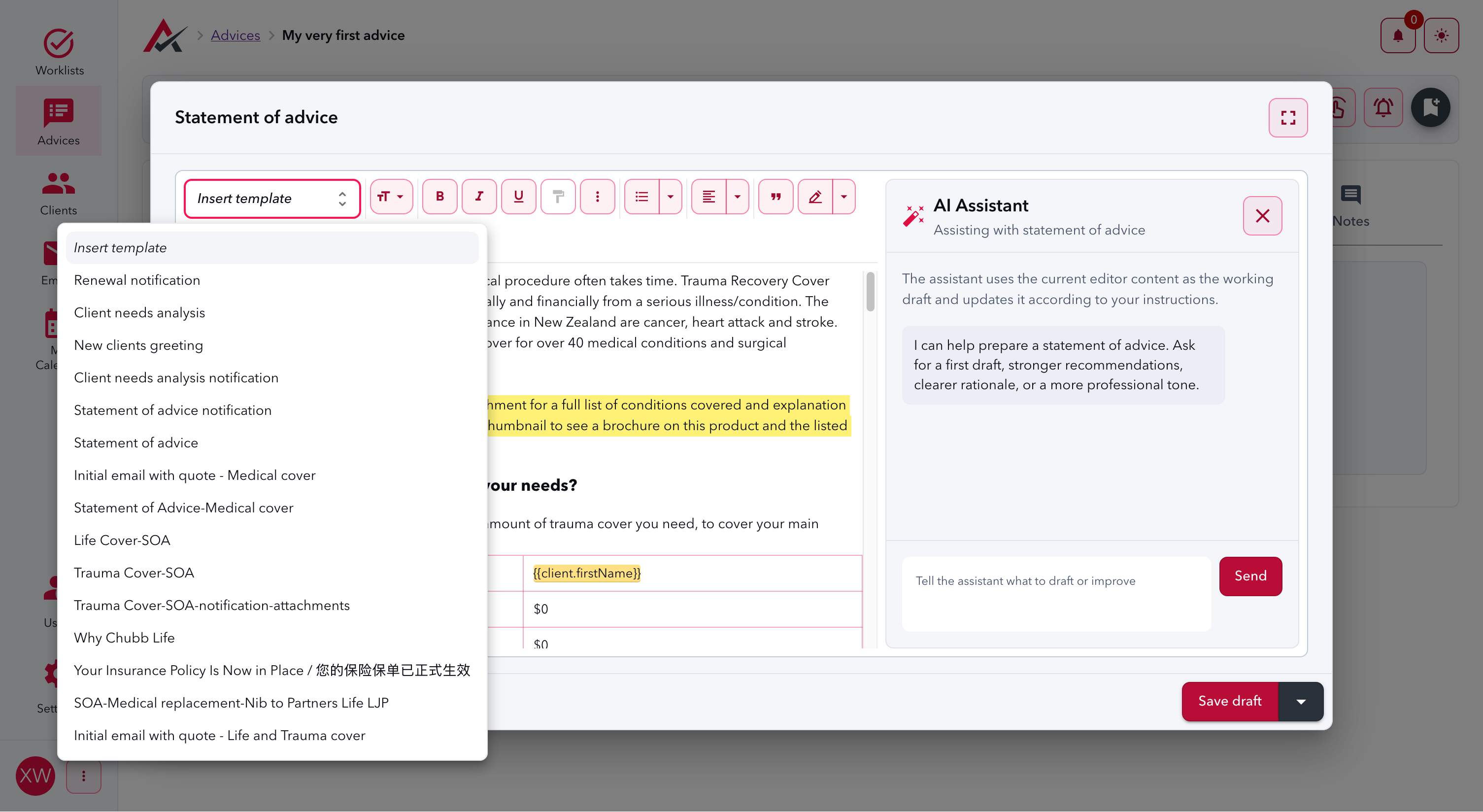Open the notifications bell in header
Viewport: 1483px width, 812px height.
1398,35
